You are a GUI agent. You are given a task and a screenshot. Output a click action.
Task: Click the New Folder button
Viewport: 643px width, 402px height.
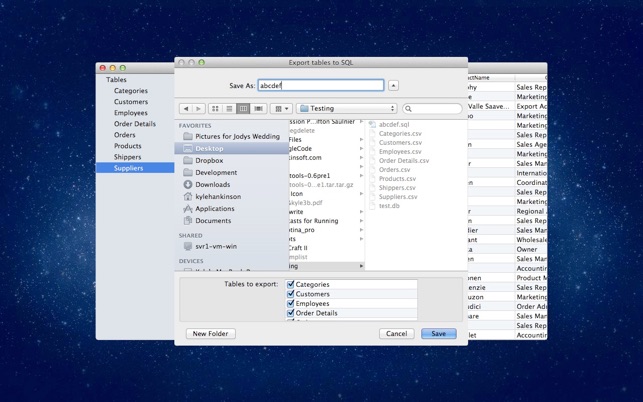[x=210, y=333]
